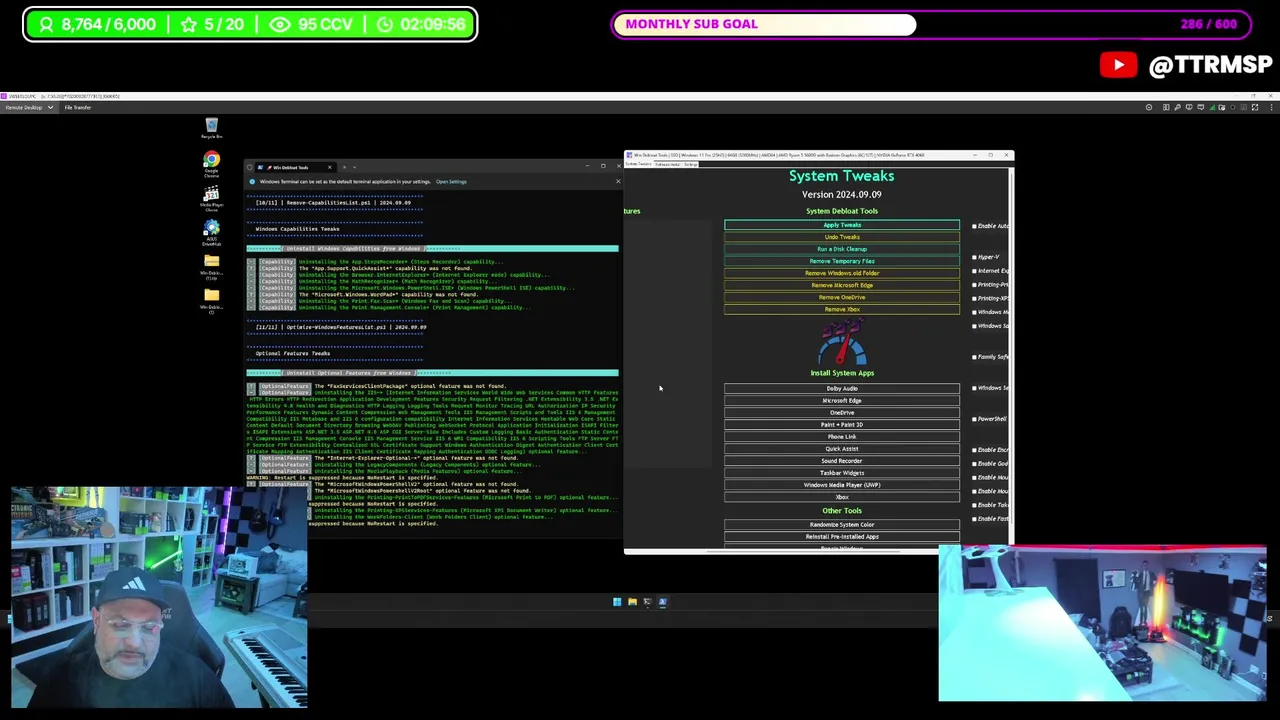Toggle the Enable Auto... checkbox
The height and width of the screenshot is (720, 1280).
(974, 226)
